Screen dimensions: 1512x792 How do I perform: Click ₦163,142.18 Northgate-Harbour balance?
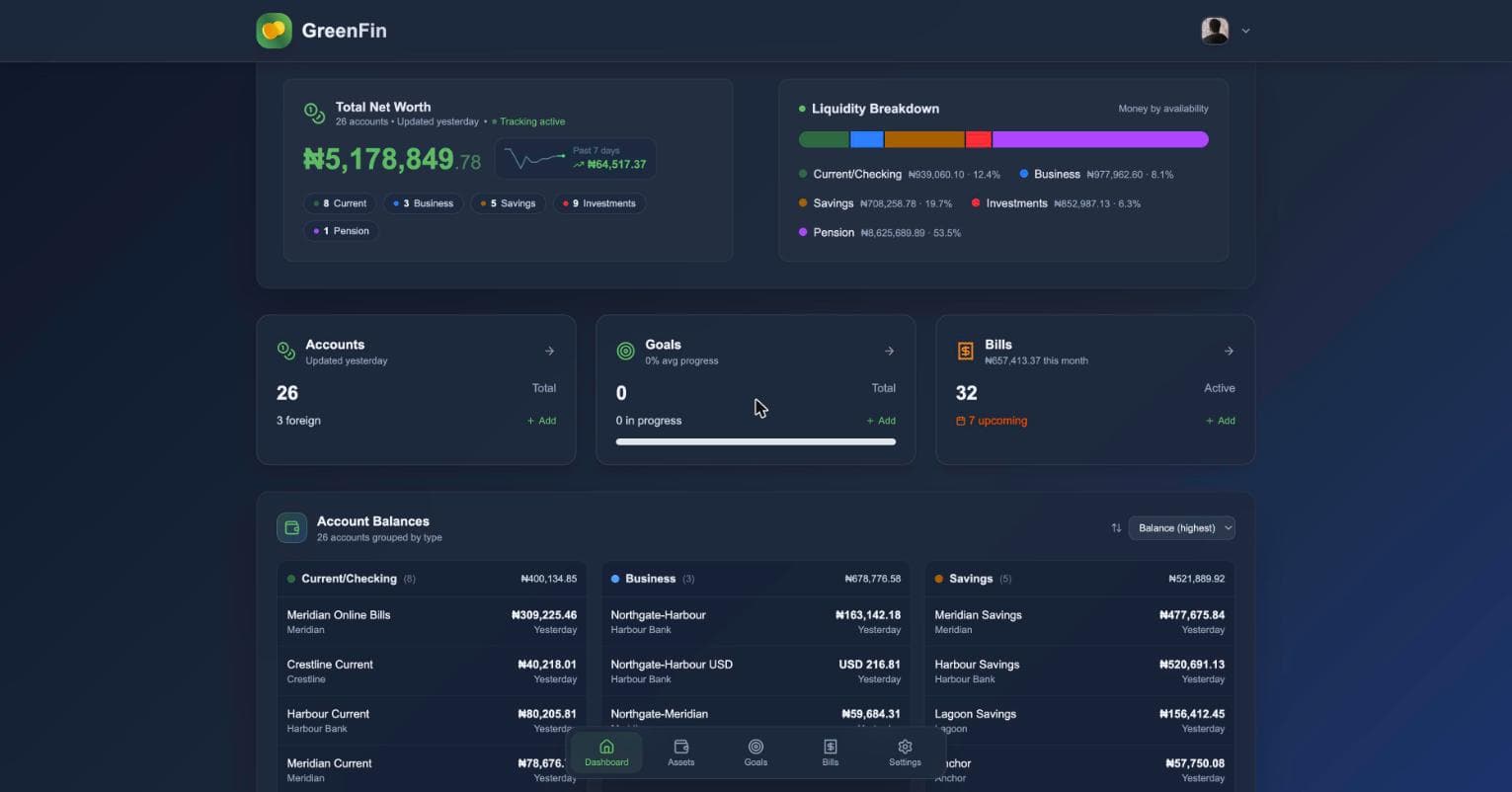(868, 615)
